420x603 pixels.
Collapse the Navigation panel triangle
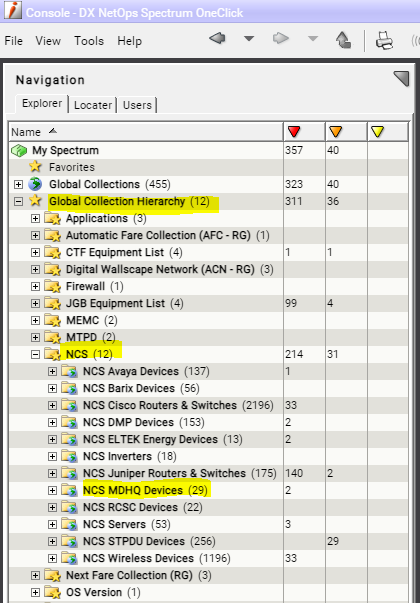pos(402,78)
